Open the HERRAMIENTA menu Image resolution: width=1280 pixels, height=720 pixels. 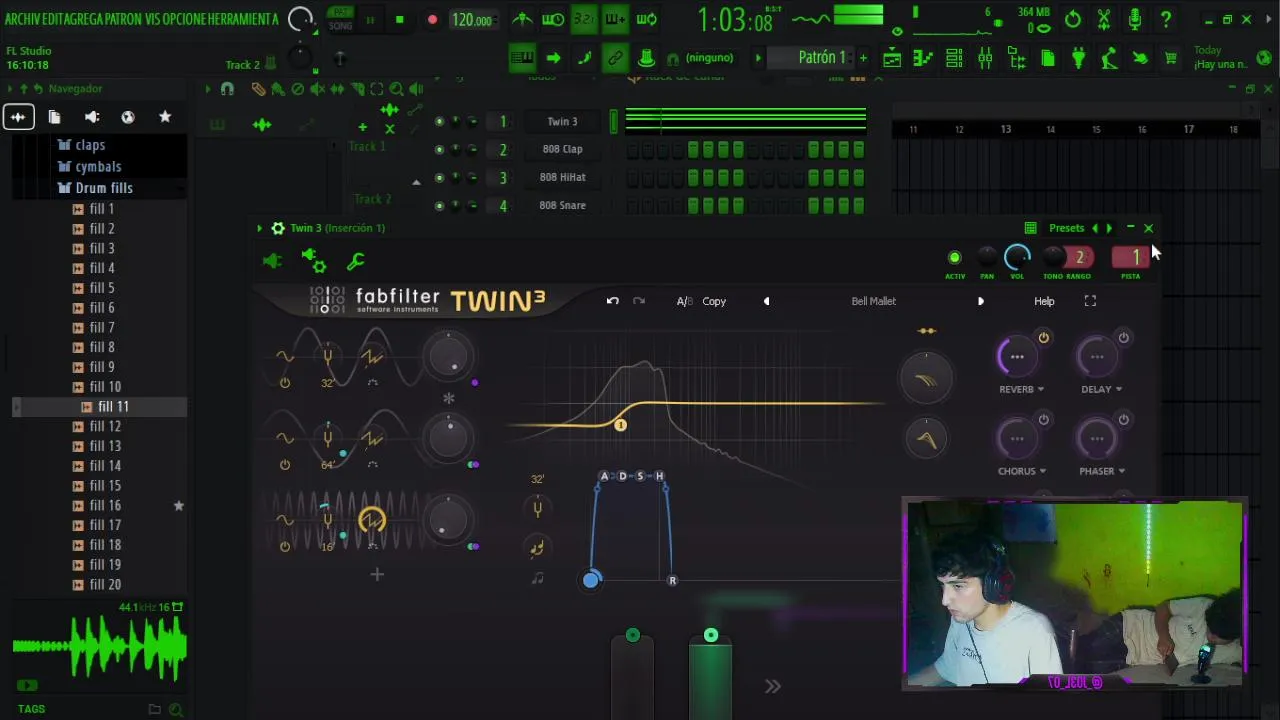point(243,19)
